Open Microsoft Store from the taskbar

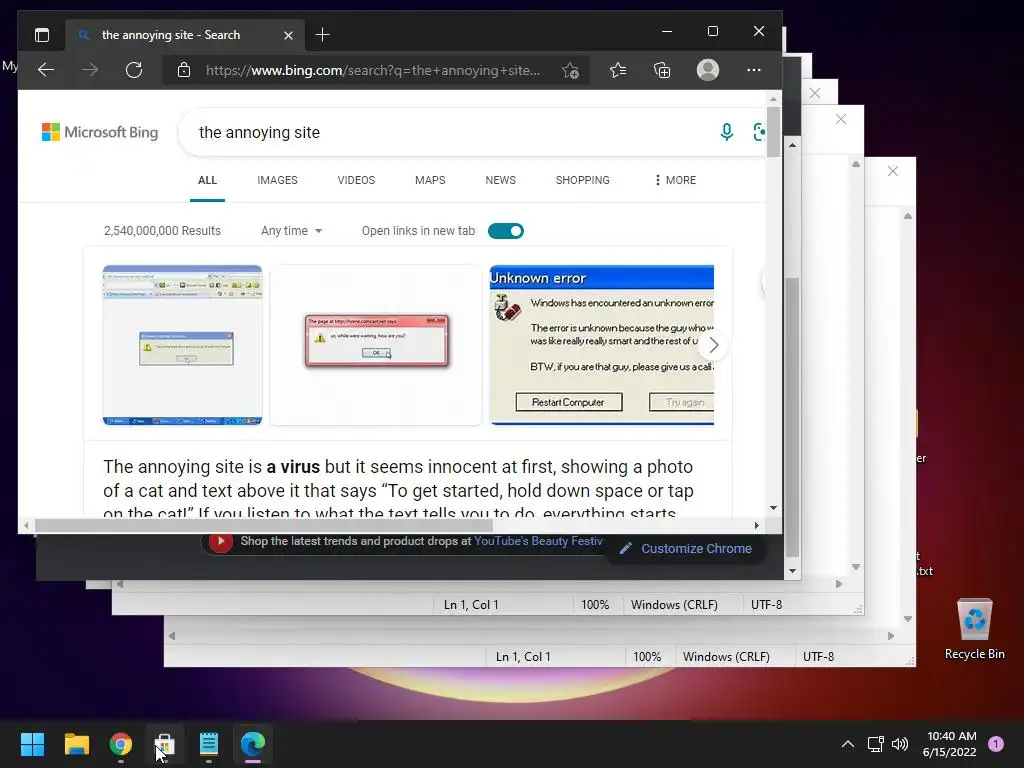tap(165, 743)
